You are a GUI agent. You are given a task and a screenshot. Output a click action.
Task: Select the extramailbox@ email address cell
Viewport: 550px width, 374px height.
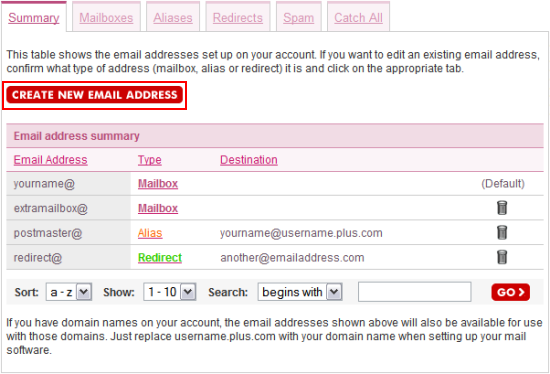tap(68, 208)
